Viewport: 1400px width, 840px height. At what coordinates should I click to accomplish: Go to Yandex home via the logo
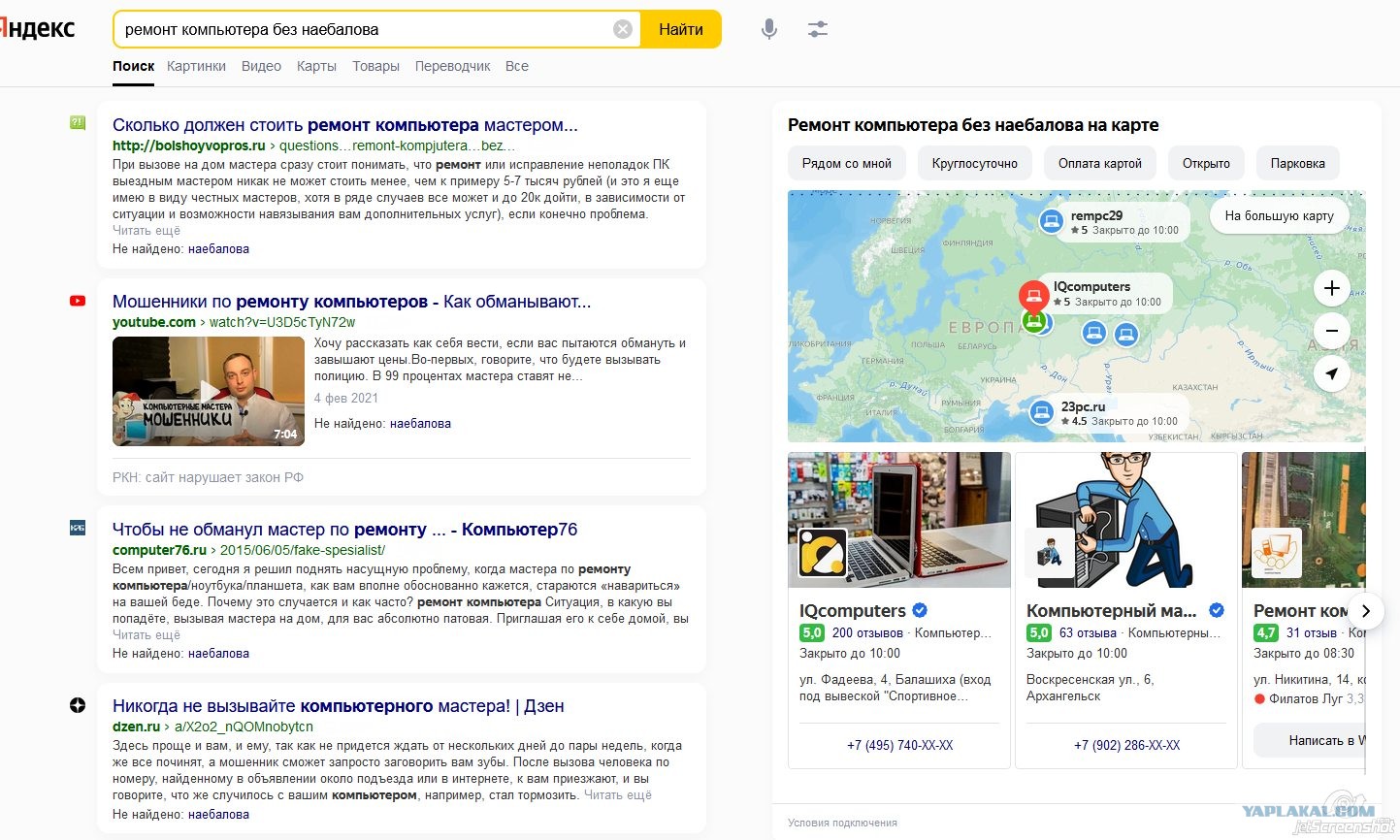pos(38,28)
